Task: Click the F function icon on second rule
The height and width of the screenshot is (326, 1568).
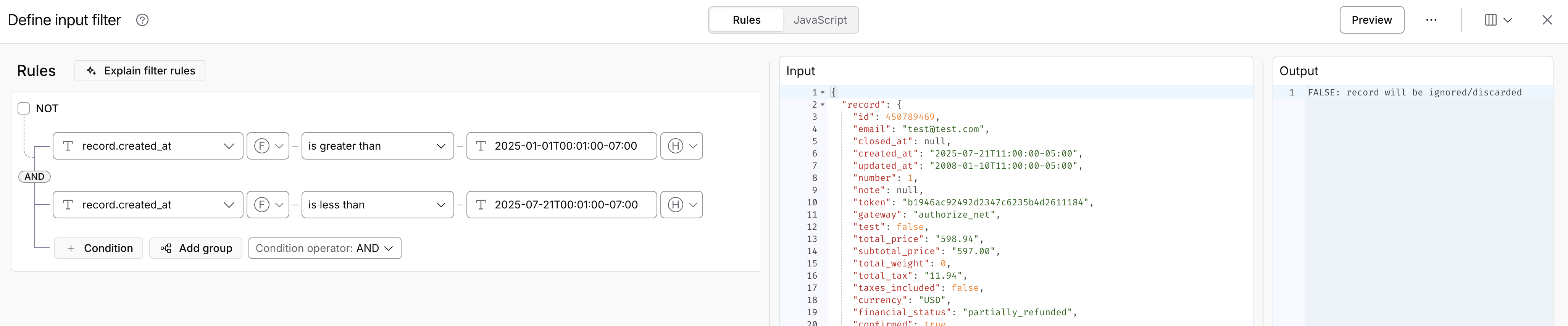Action: point(262,205)
